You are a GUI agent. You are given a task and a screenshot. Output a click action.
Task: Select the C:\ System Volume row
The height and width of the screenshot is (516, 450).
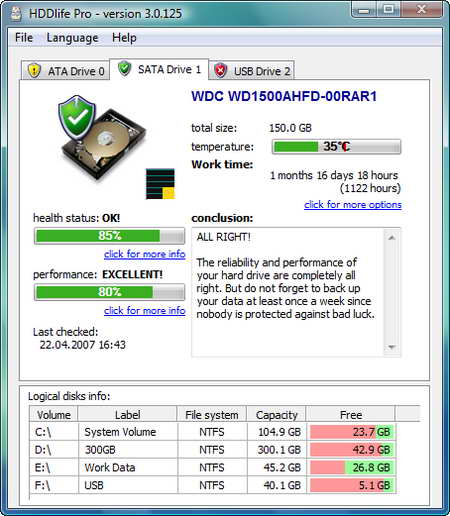(213, 432)
